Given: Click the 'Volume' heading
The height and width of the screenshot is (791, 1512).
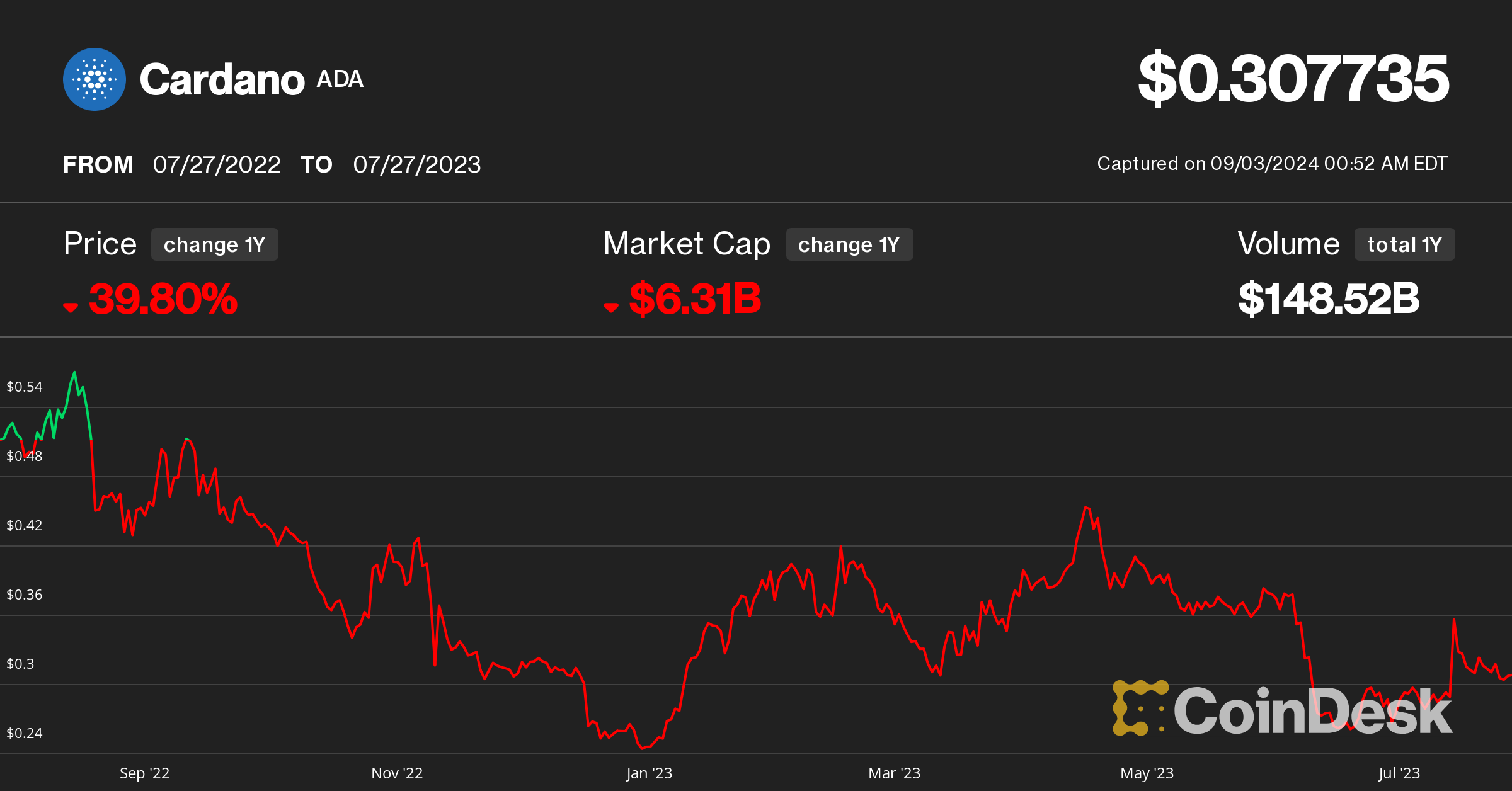Looking at the screenshot, I should [x=1288, y=244].
